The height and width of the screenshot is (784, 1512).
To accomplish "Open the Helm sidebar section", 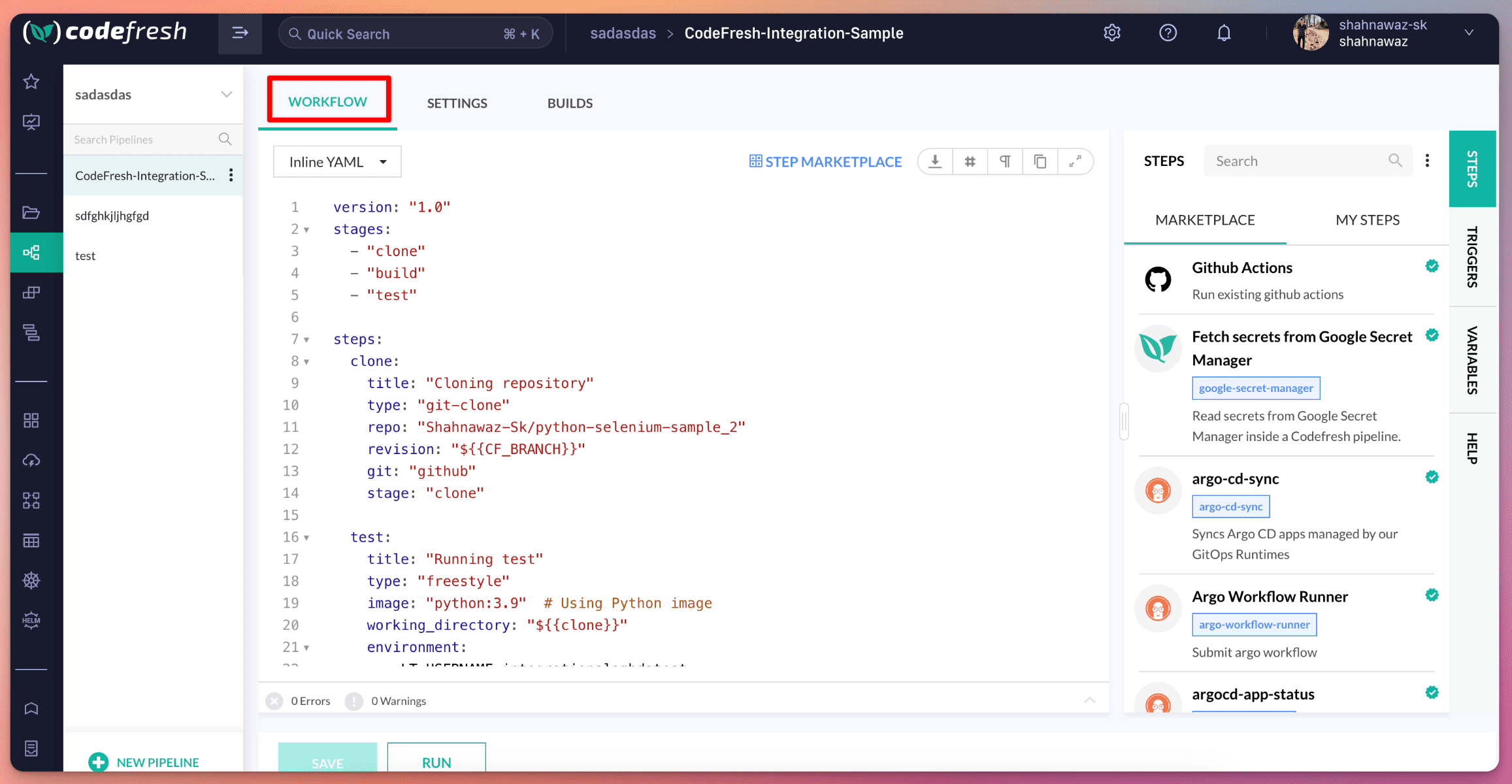I will [31, 620].
